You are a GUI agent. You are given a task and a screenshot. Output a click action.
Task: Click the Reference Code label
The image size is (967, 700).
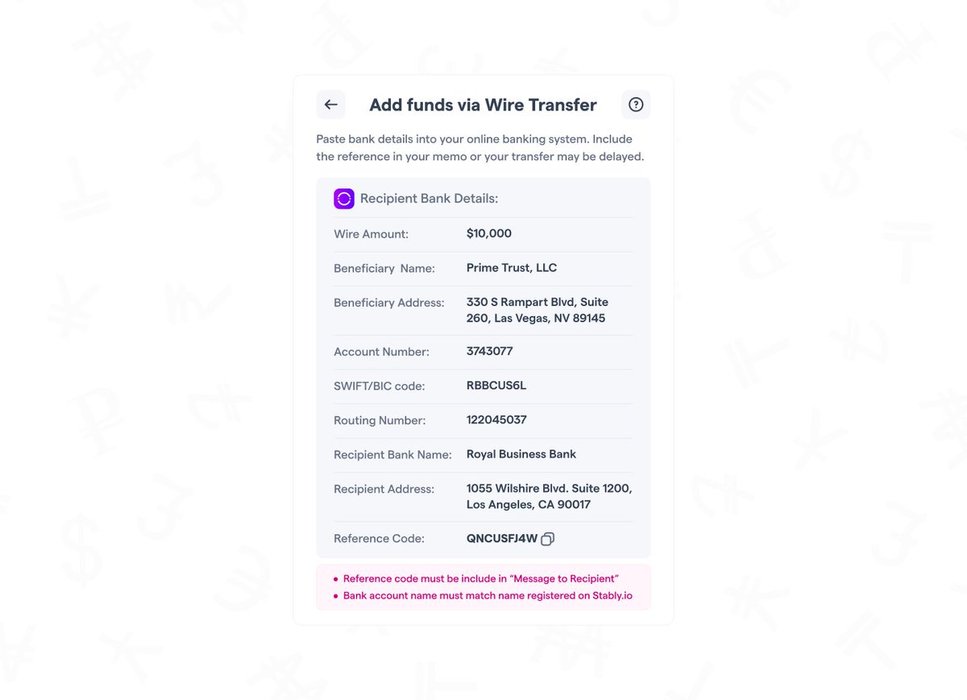379,539
